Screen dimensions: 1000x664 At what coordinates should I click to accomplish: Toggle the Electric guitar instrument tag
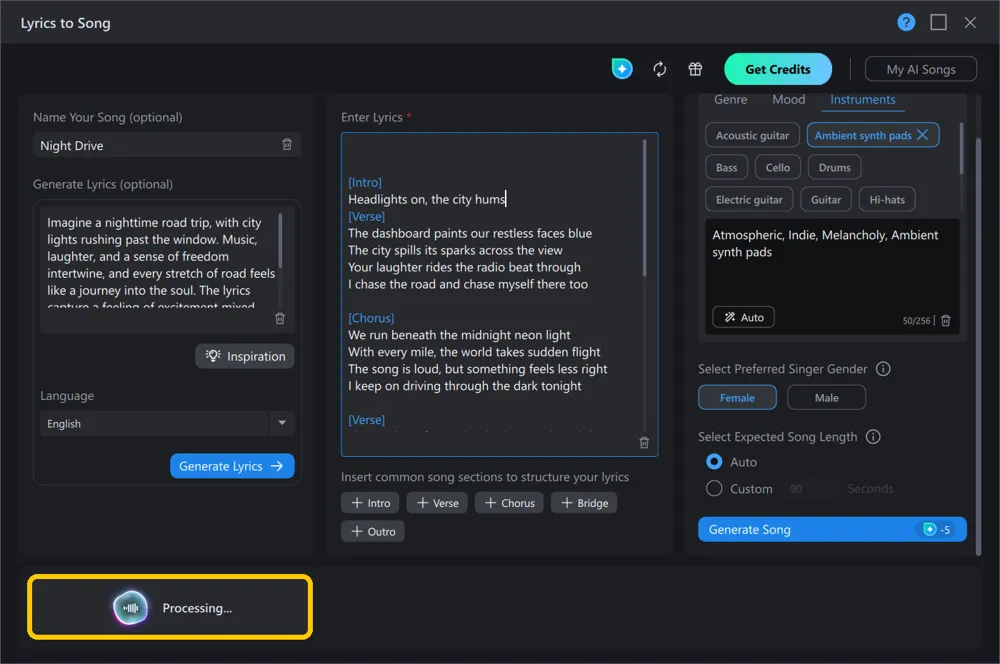[x=749, y=200]
